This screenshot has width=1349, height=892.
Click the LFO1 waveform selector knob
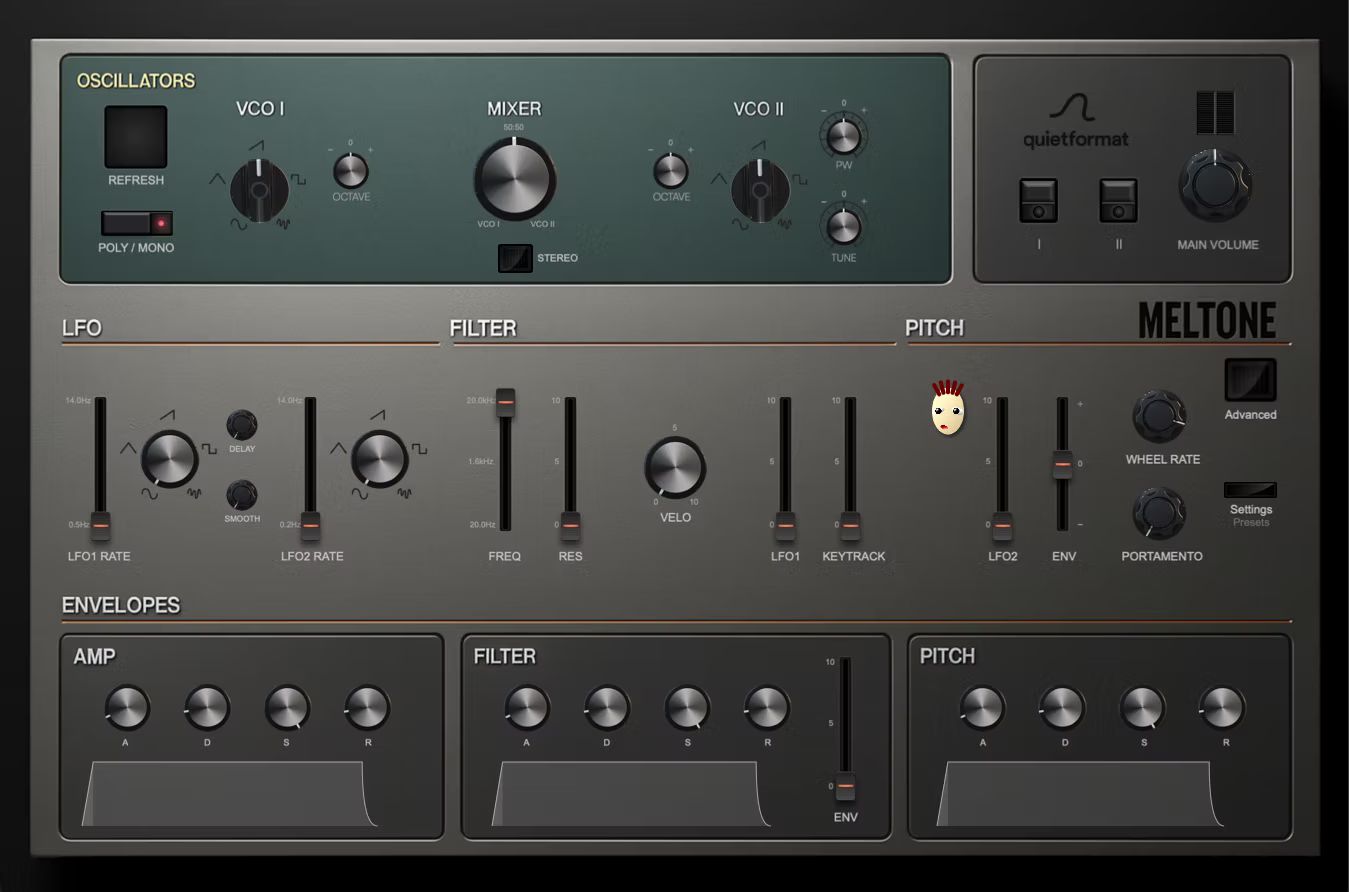[x=169, y=459]
